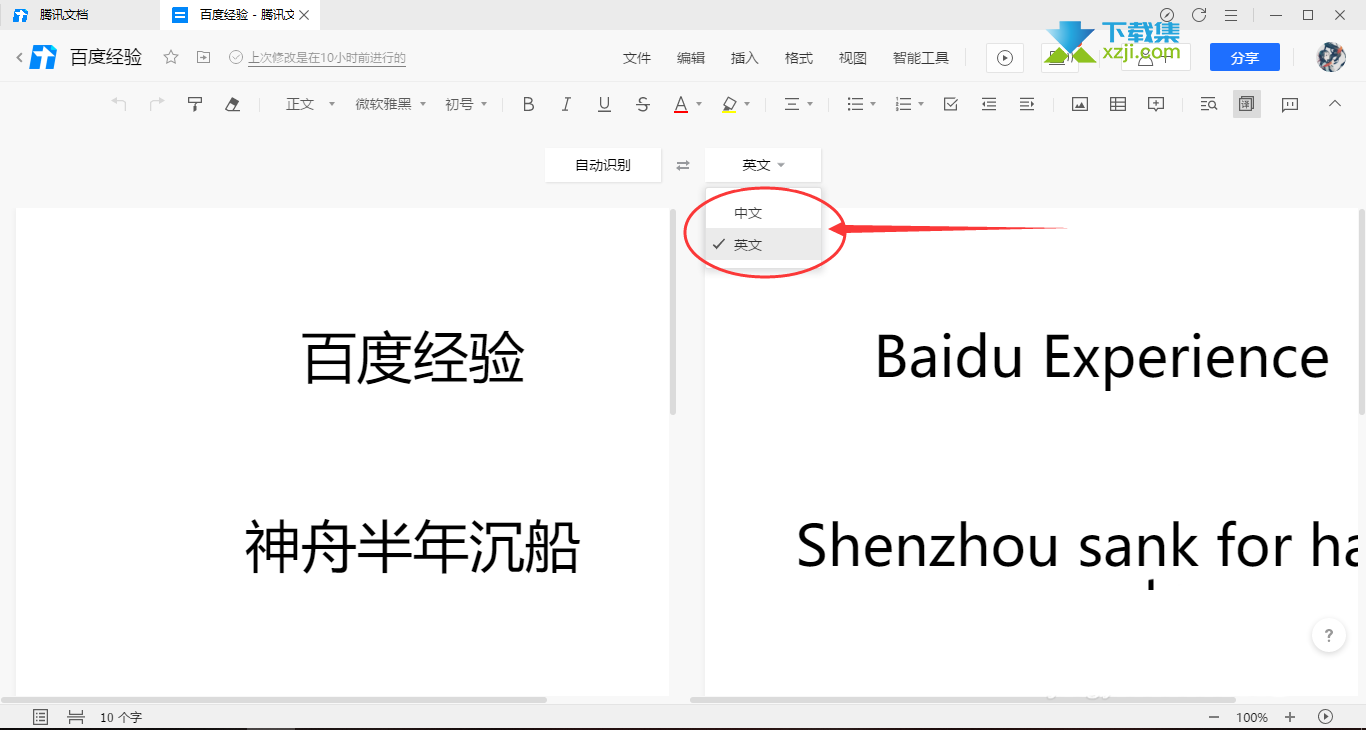Toggle underline formatting

click(604, 104)
